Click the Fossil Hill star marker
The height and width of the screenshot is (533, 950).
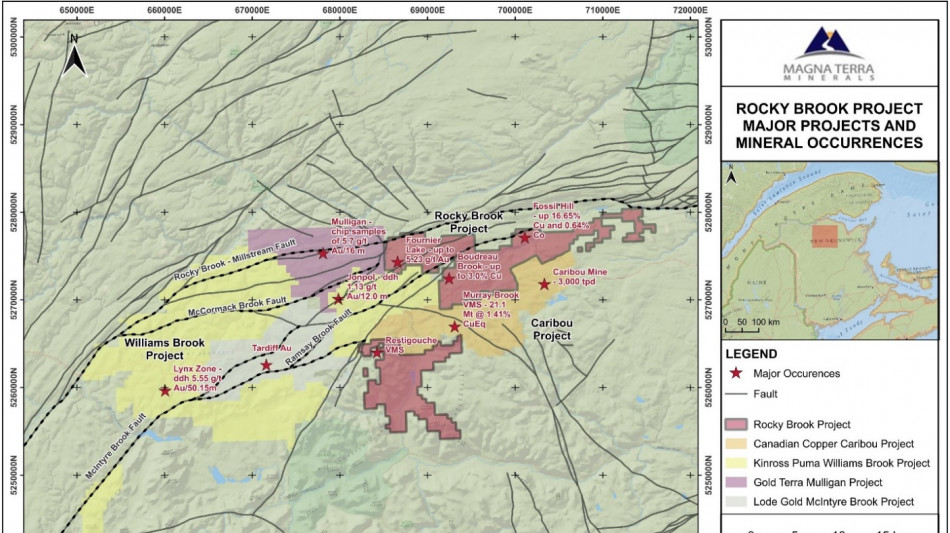coord(525,237)
